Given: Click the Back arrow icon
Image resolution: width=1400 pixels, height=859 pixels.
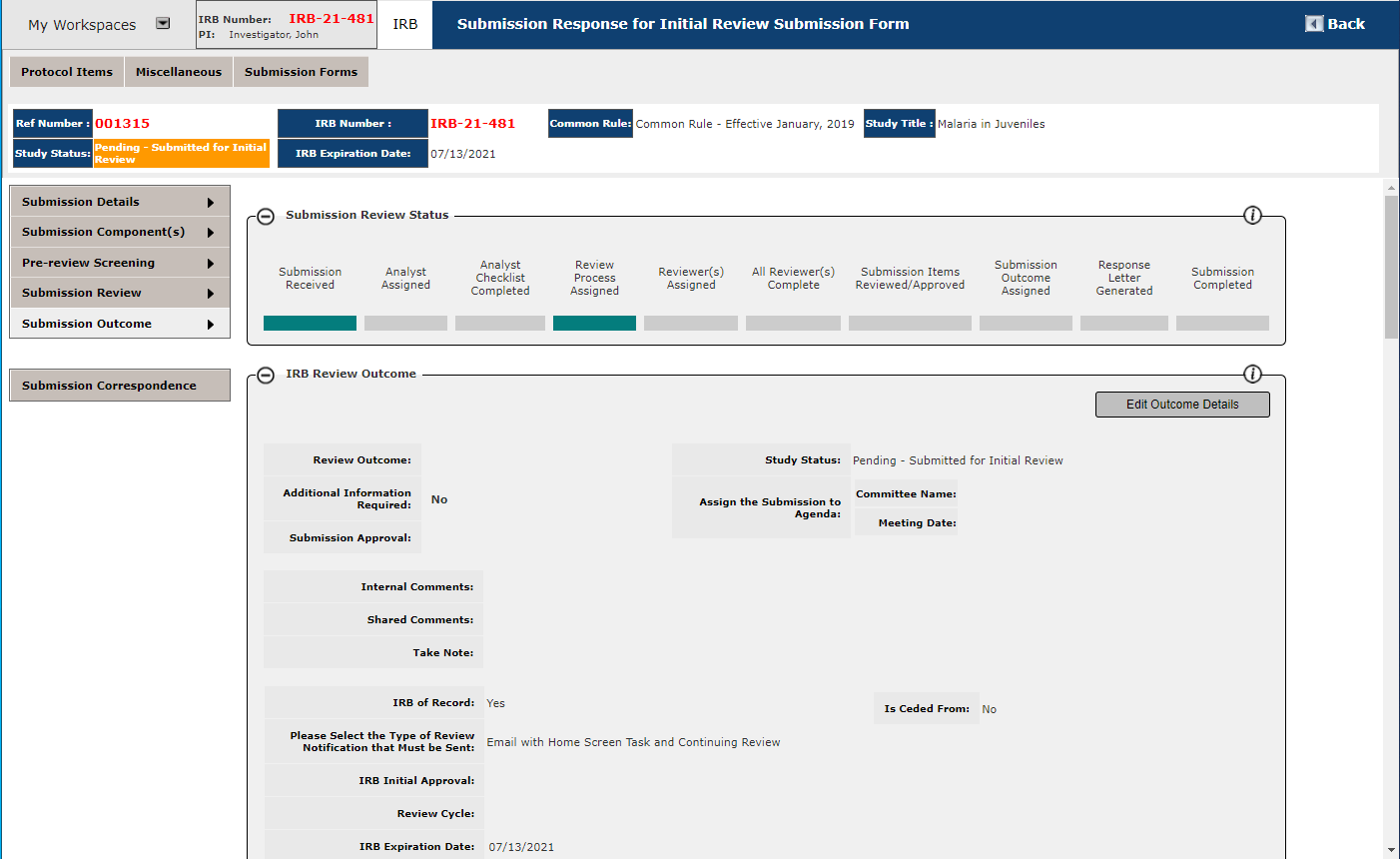Looking at the screenshot, I should 1314,24.
